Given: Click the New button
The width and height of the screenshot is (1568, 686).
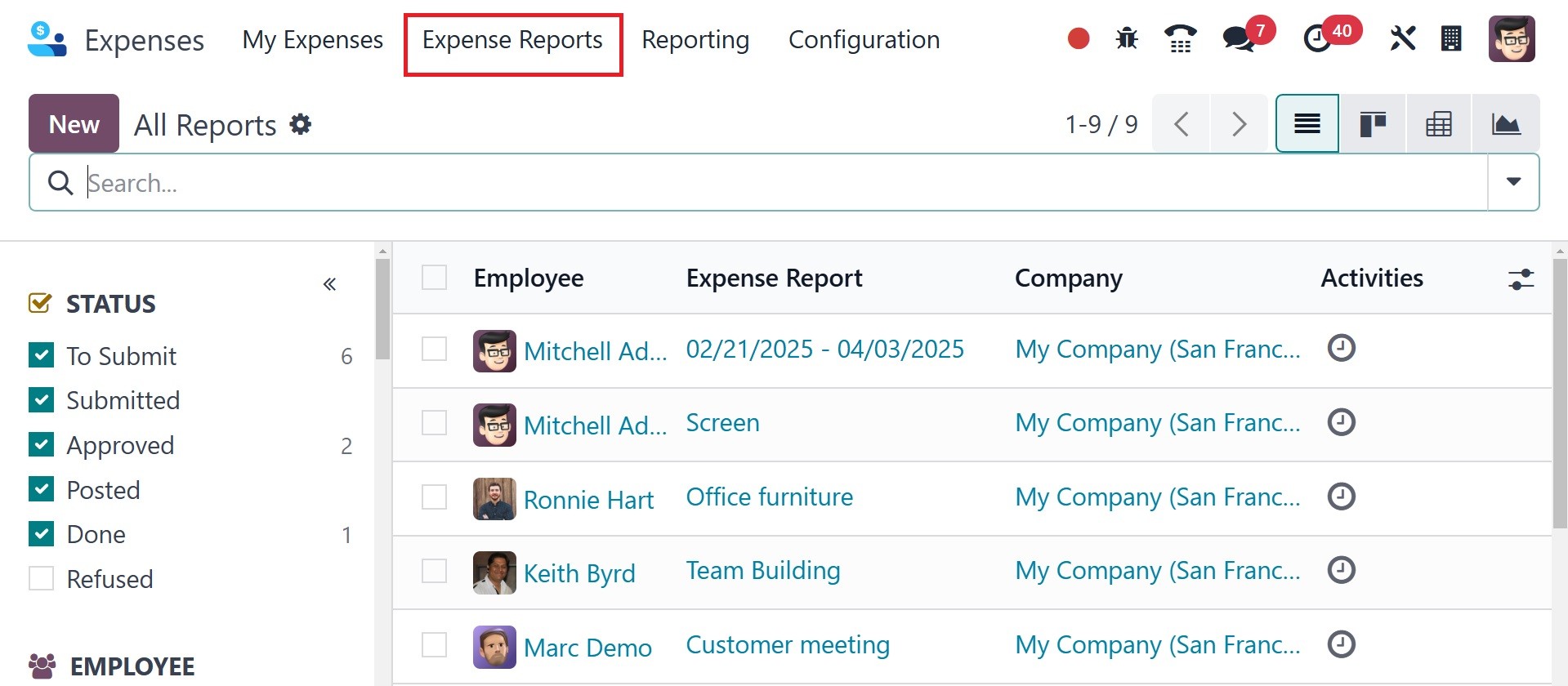Looking at the screenshot, I should click(74, 124).
